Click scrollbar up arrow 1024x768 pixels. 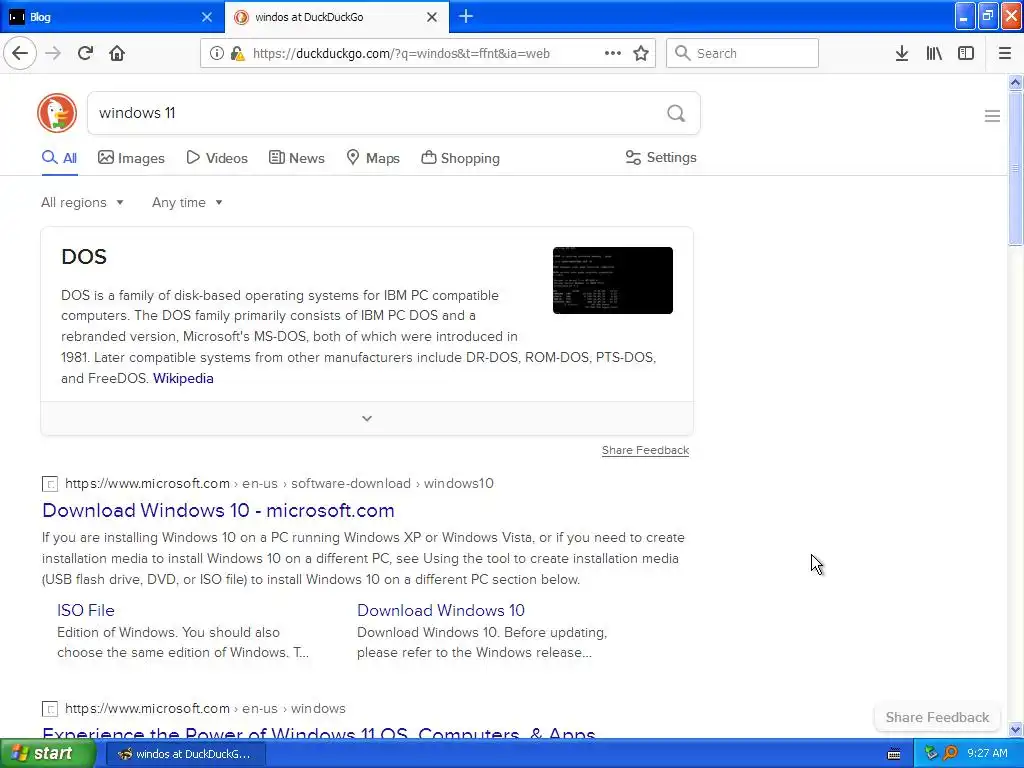click(1016, 82)
